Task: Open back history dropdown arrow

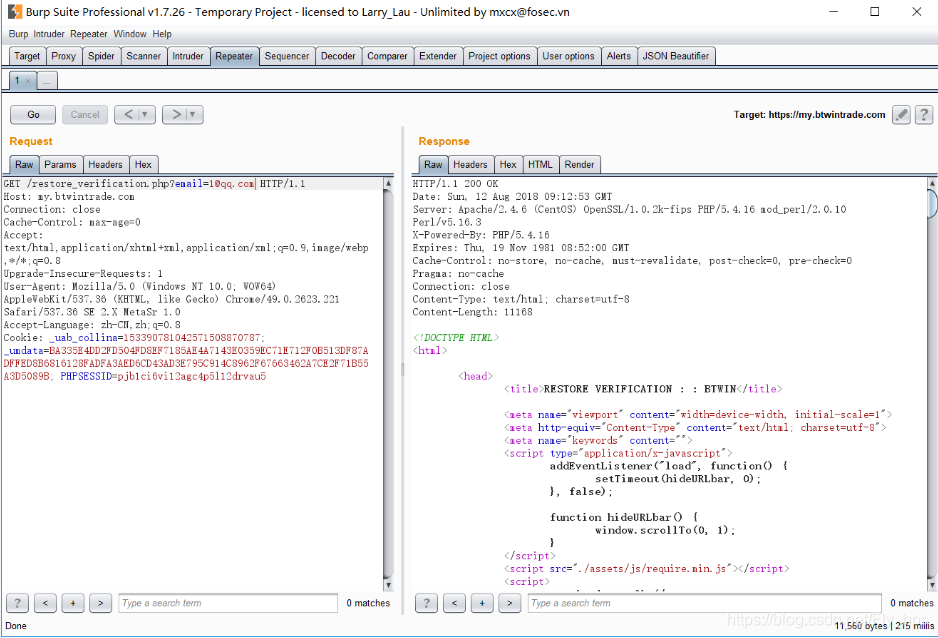Action: [x=145, y=114]
